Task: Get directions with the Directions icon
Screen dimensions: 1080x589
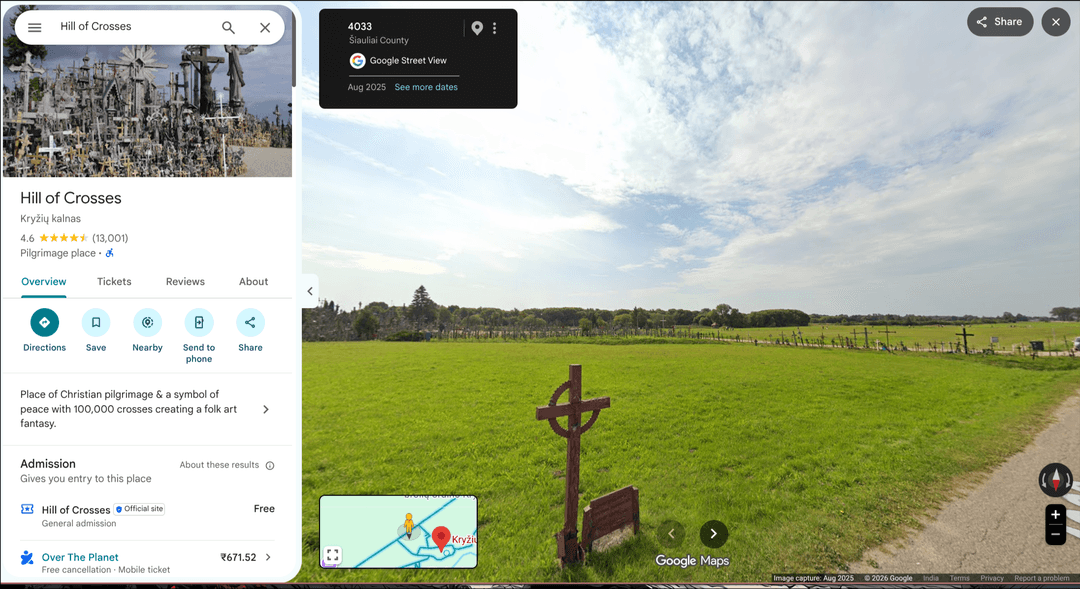Action: [45, 322]
